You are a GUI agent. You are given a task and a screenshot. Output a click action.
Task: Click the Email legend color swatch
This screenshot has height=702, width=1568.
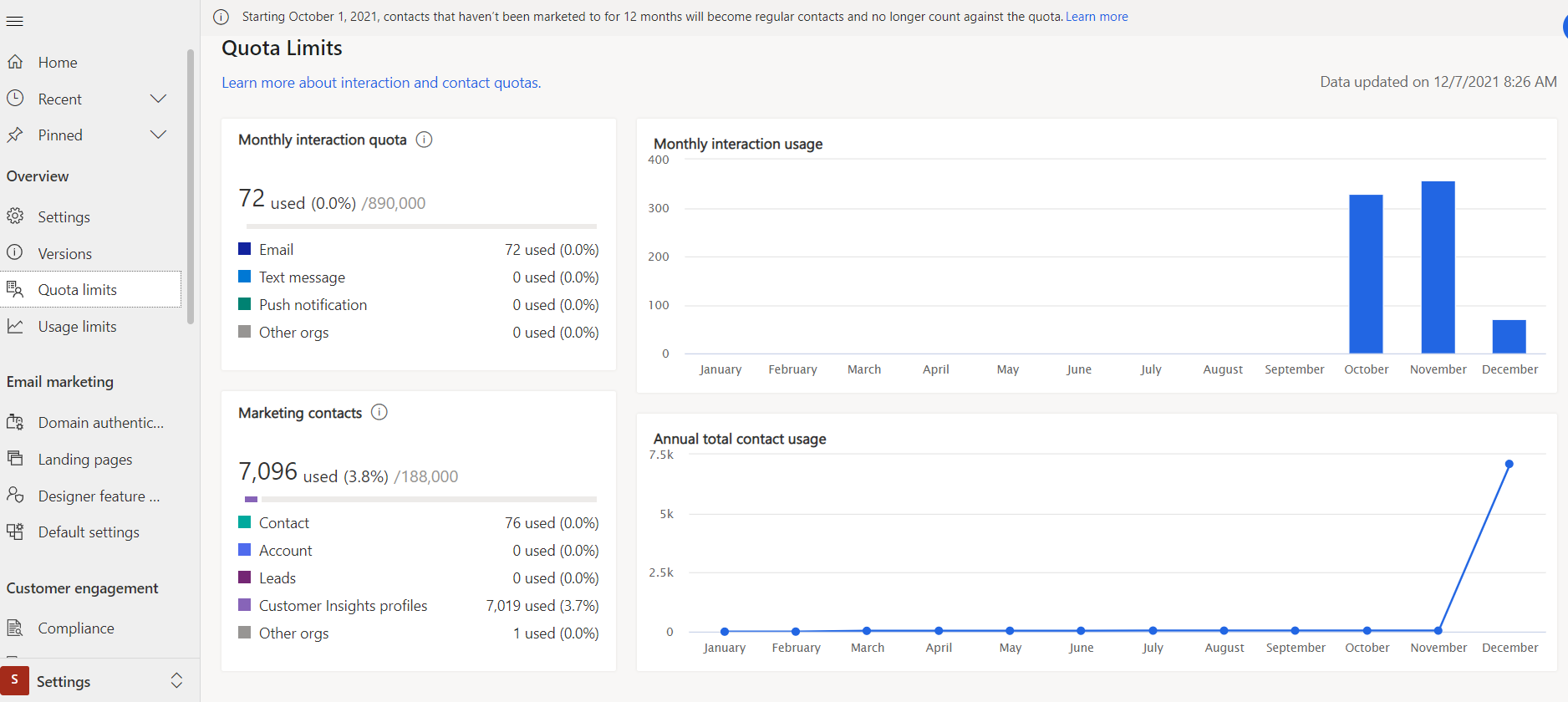coord(245,249)
